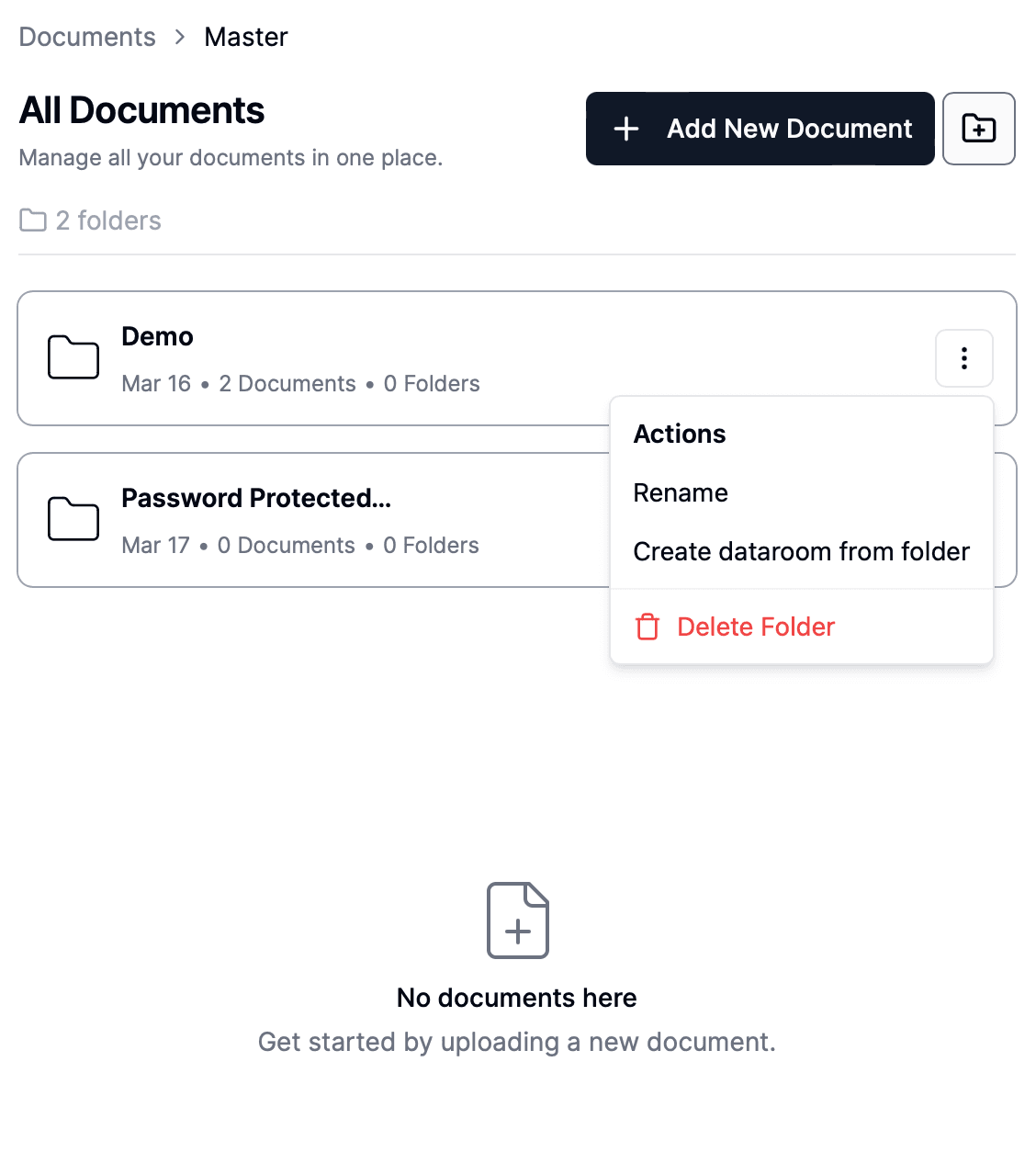
Task: Click the trash icon in Delete Folder
Action: click(647, 626)
